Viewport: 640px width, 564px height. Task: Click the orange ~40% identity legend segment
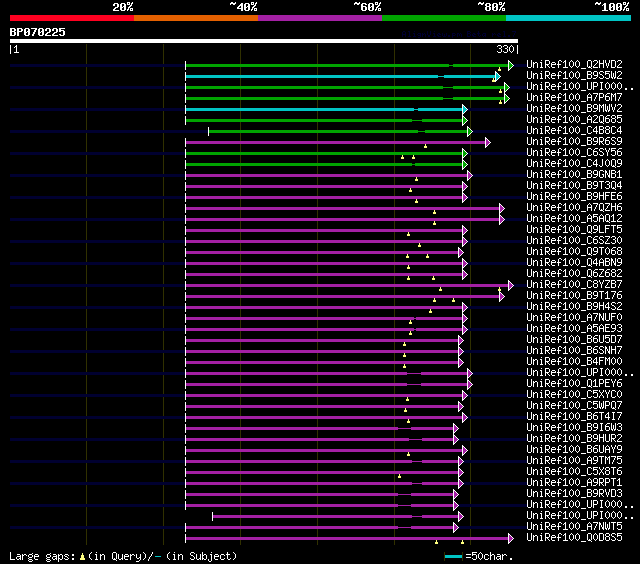point(196,18)
